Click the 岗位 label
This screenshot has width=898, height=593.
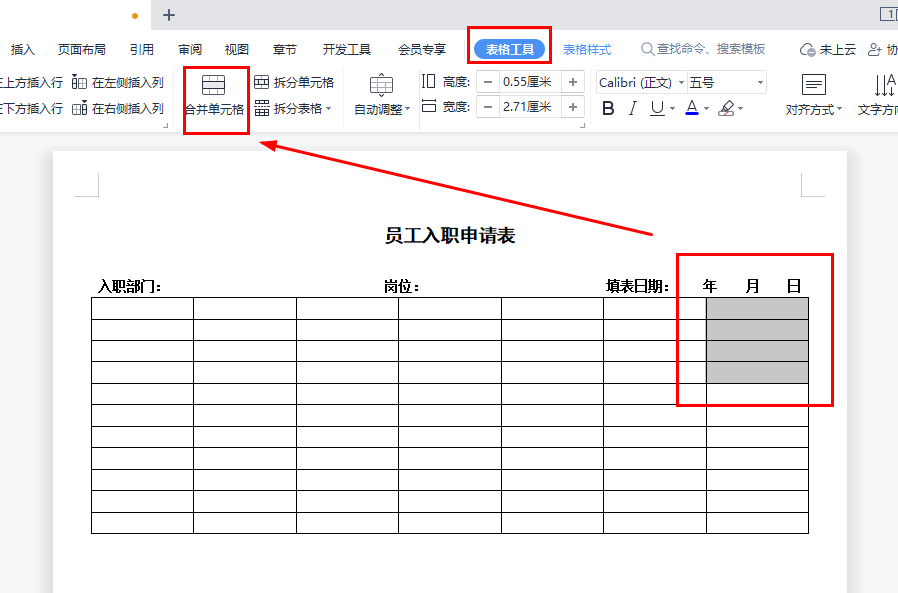(401, 286)
